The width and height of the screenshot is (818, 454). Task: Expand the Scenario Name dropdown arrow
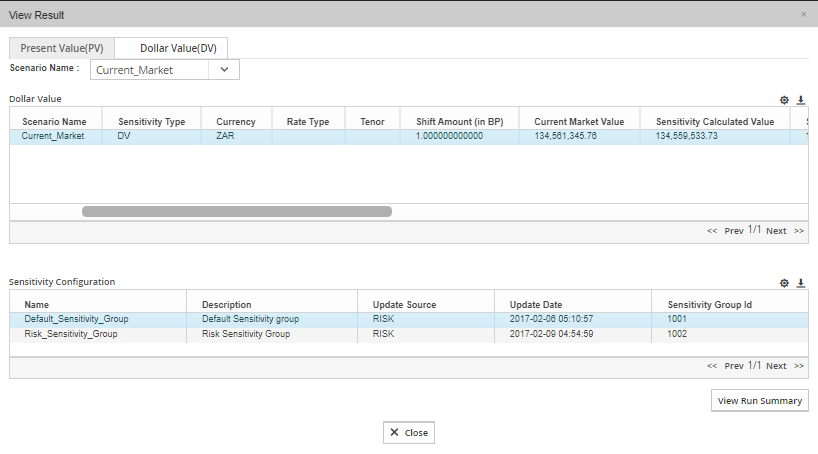224,70
